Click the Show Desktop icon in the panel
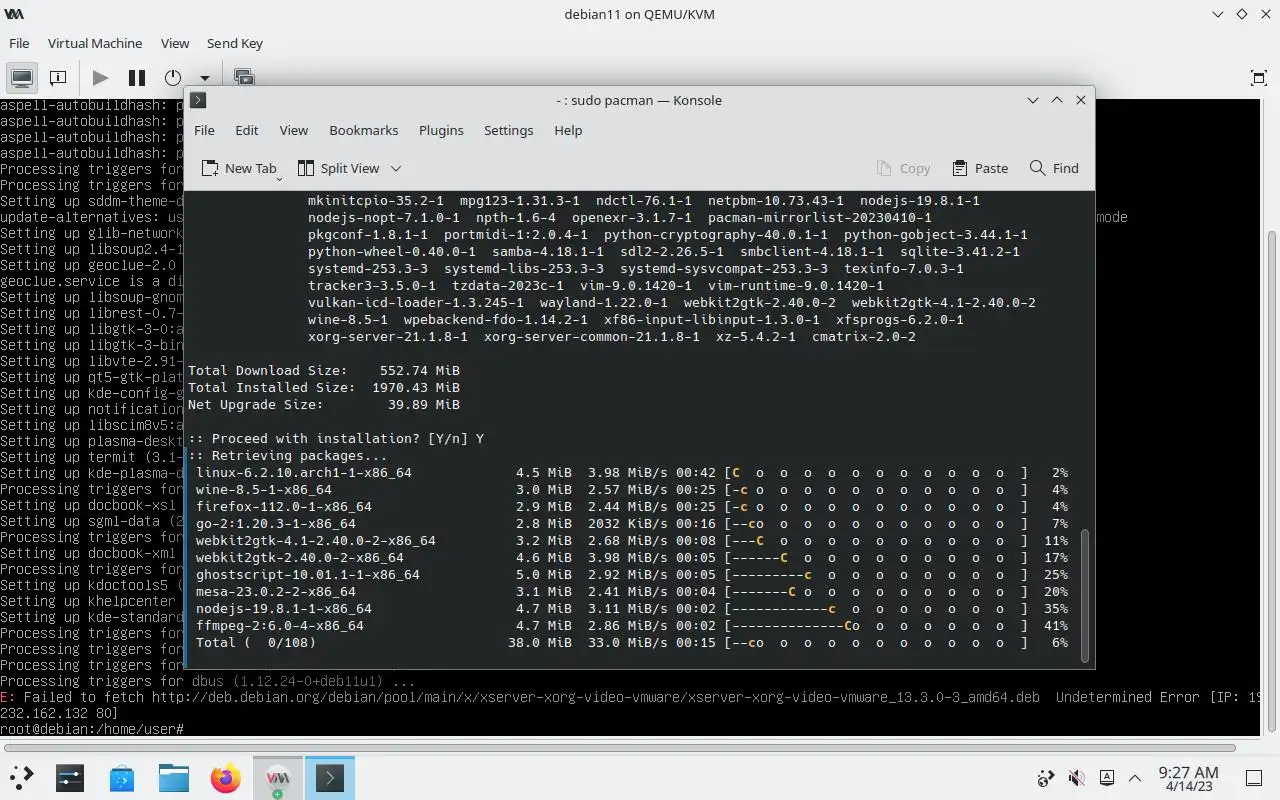Image resolution: width=1280 pixels, height=800 pixels. coord(1254,778)
